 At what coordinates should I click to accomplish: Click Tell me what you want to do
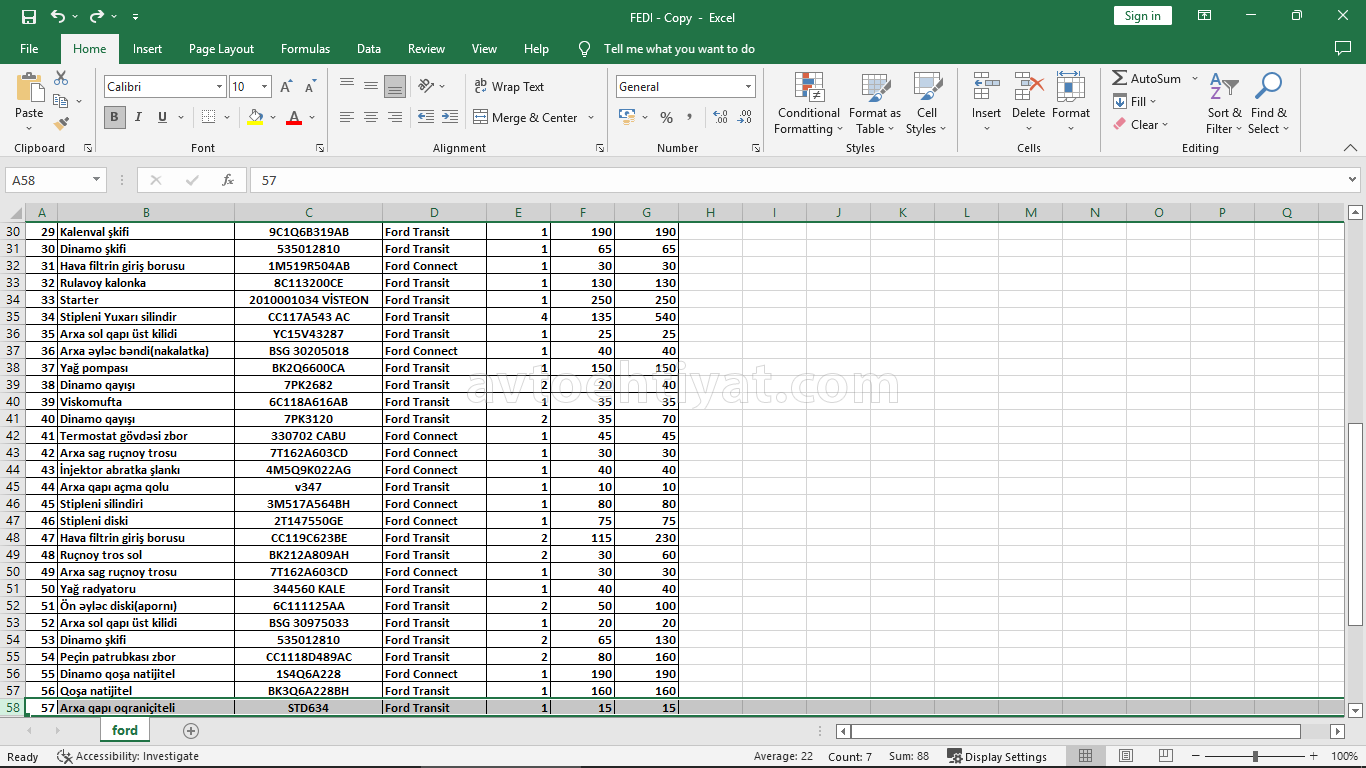tap(679, 49)
